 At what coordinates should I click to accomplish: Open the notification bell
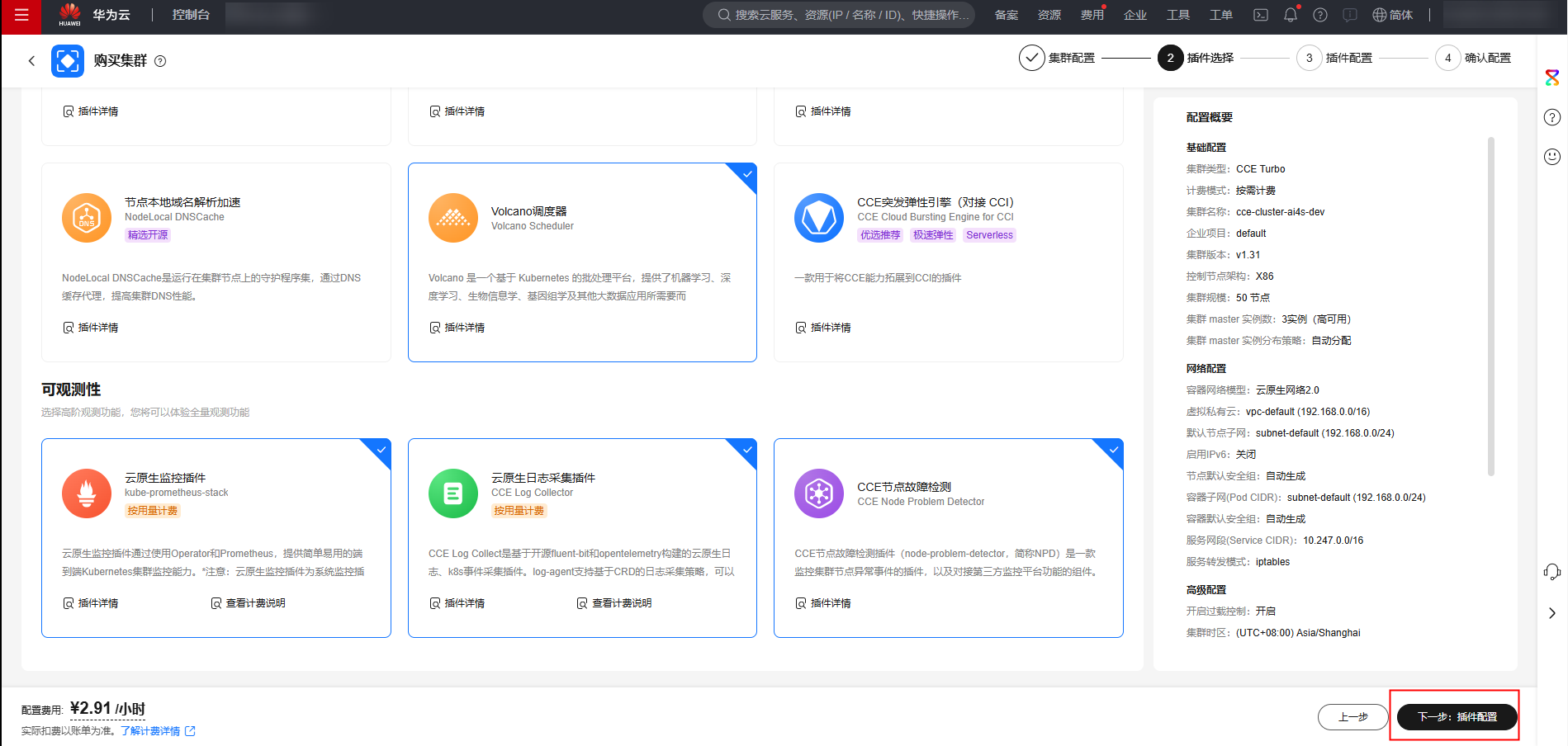pos(1291,15)
